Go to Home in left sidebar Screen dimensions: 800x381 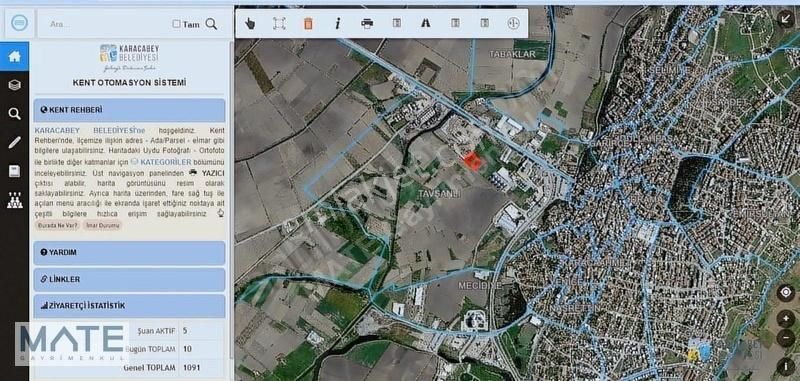14,57
